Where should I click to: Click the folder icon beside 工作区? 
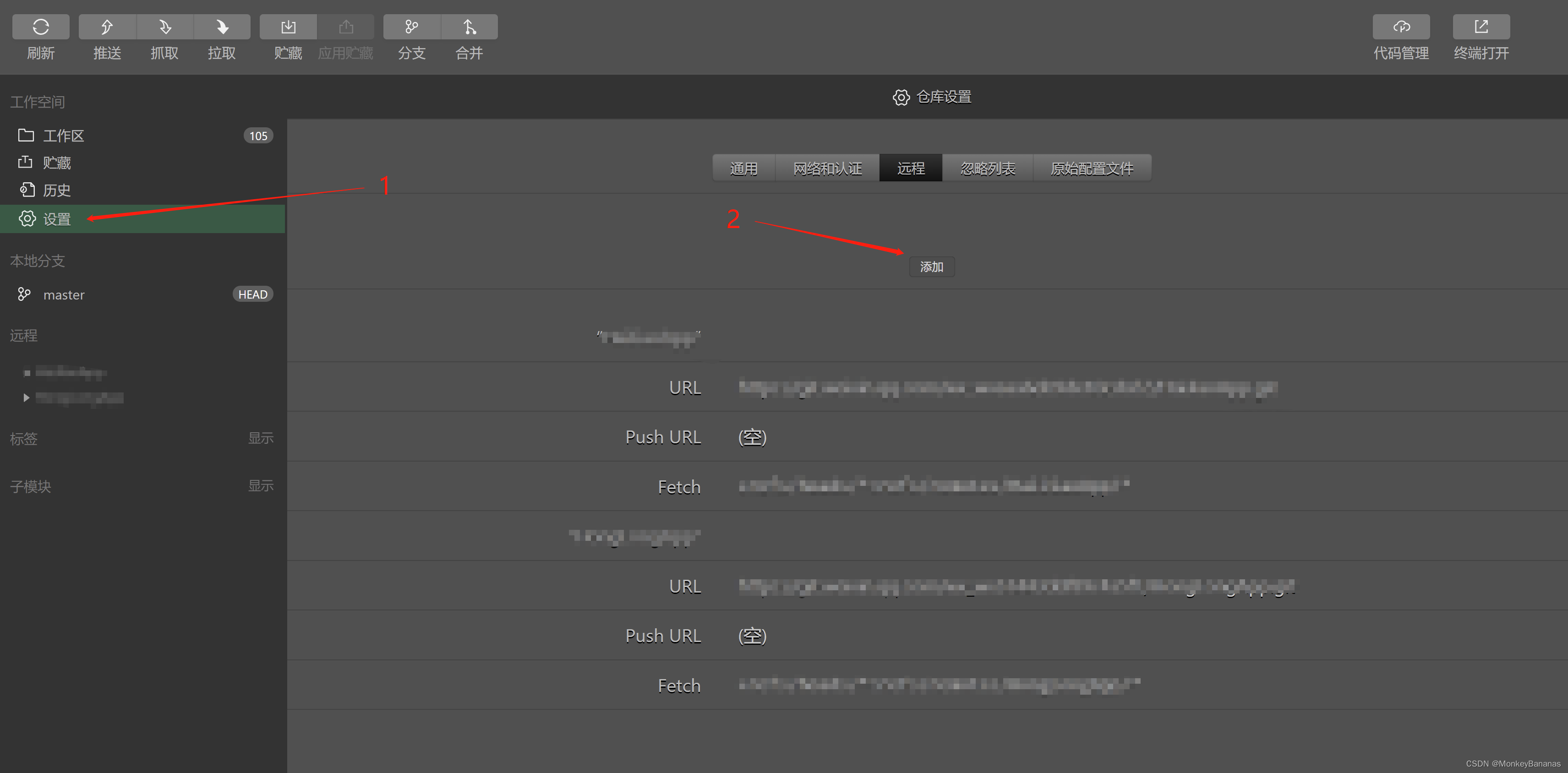click(x=26, y=135)
